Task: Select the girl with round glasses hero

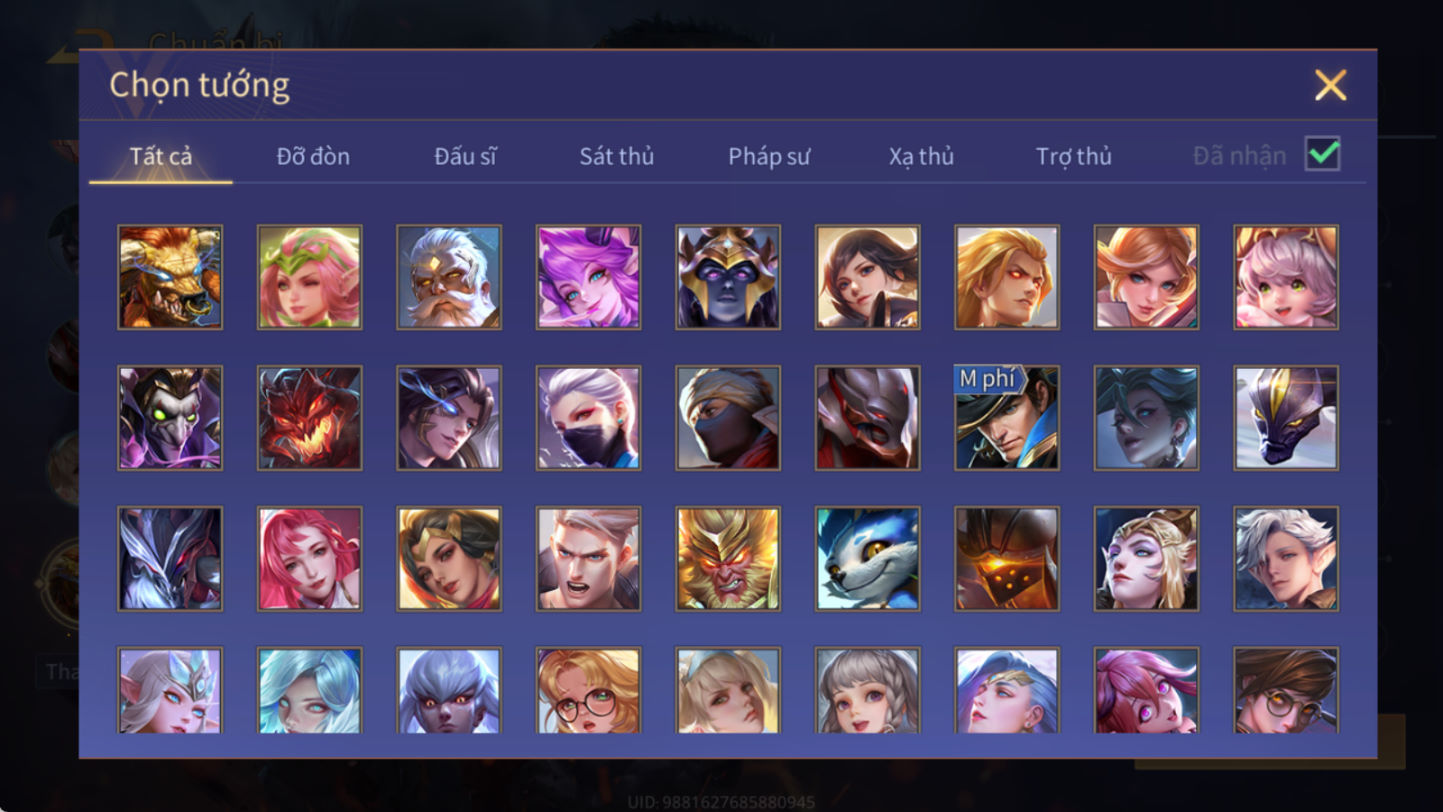Action: (x=589, y=690)
